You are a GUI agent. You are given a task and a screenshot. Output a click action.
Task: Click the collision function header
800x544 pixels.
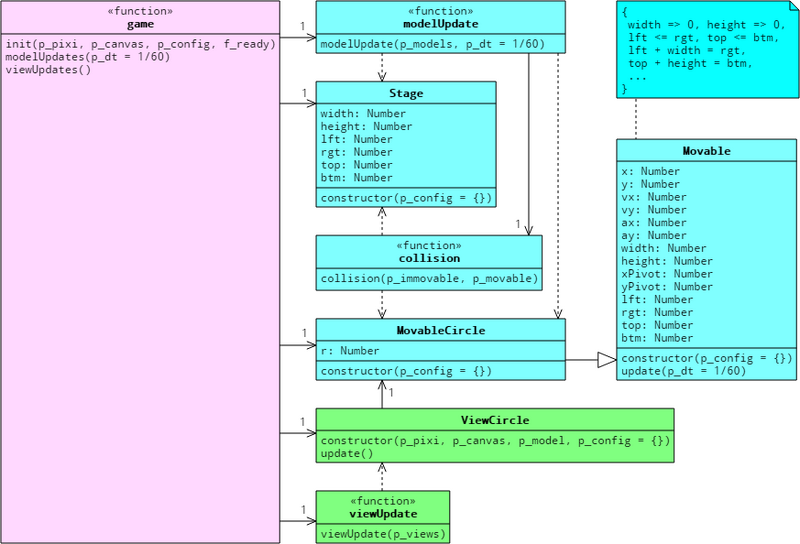429,252
